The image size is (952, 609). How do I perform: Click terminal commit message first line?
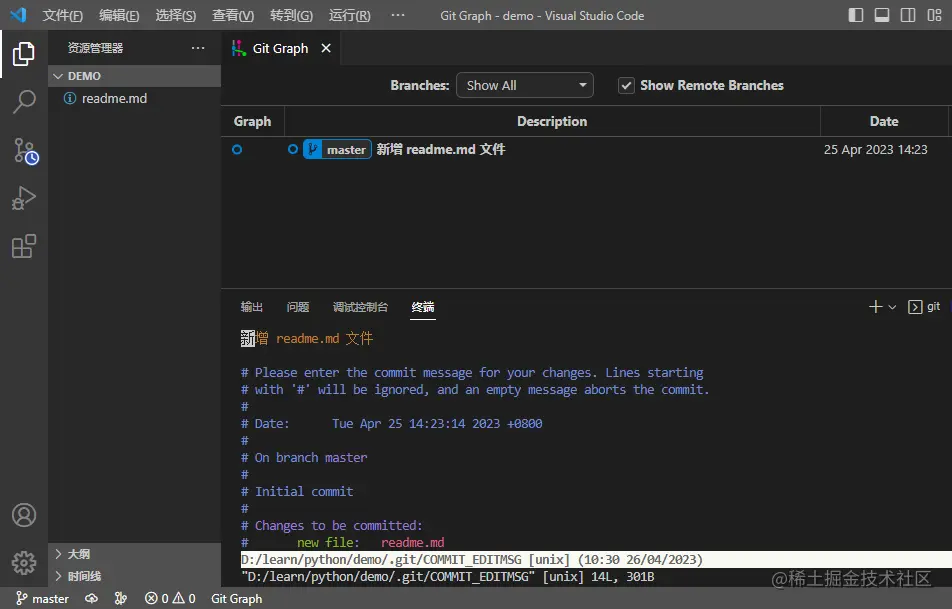tap(307, 339)
